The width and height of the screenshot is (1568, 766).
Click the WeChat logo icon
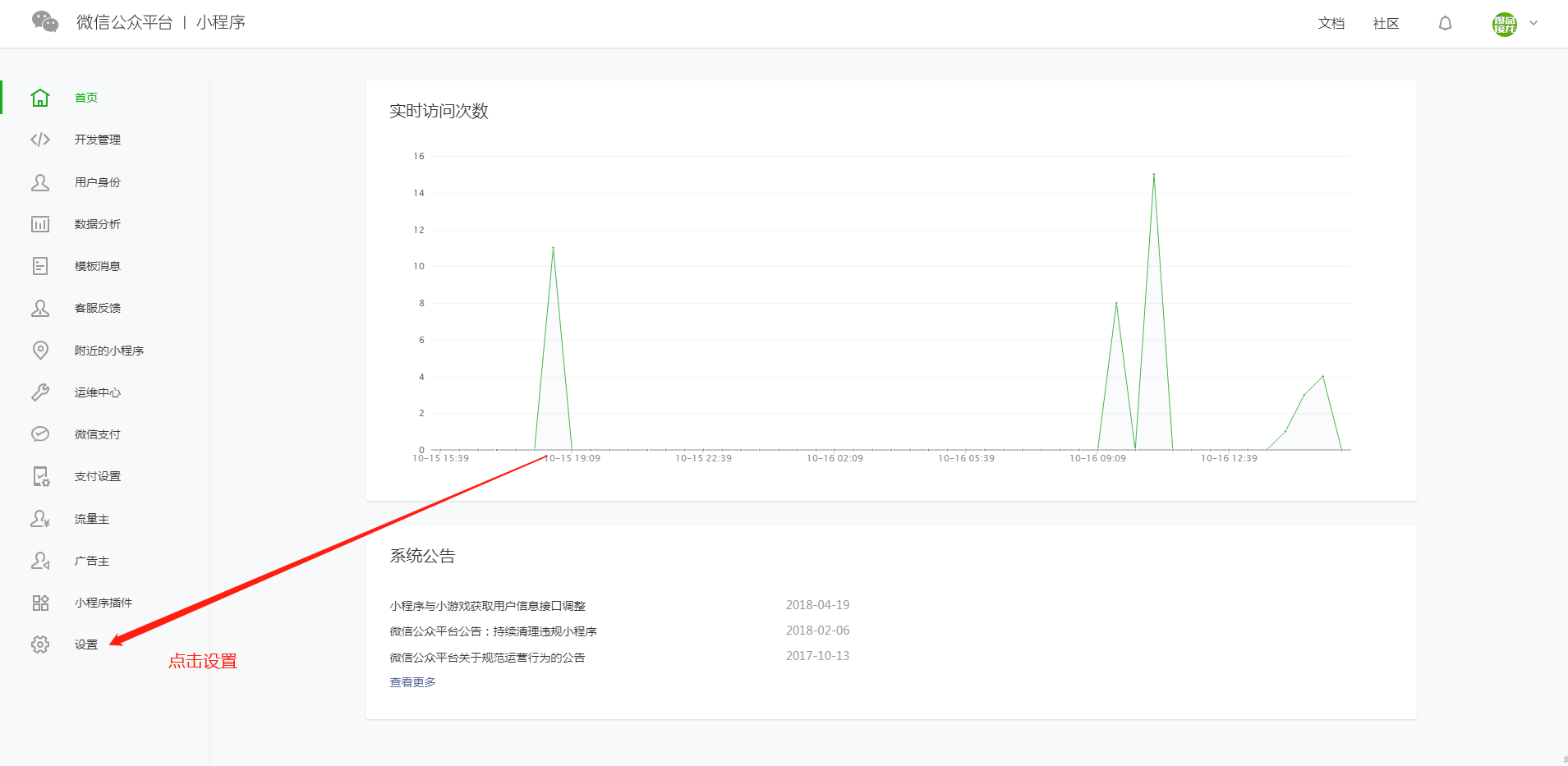click(x=45, y=22)
